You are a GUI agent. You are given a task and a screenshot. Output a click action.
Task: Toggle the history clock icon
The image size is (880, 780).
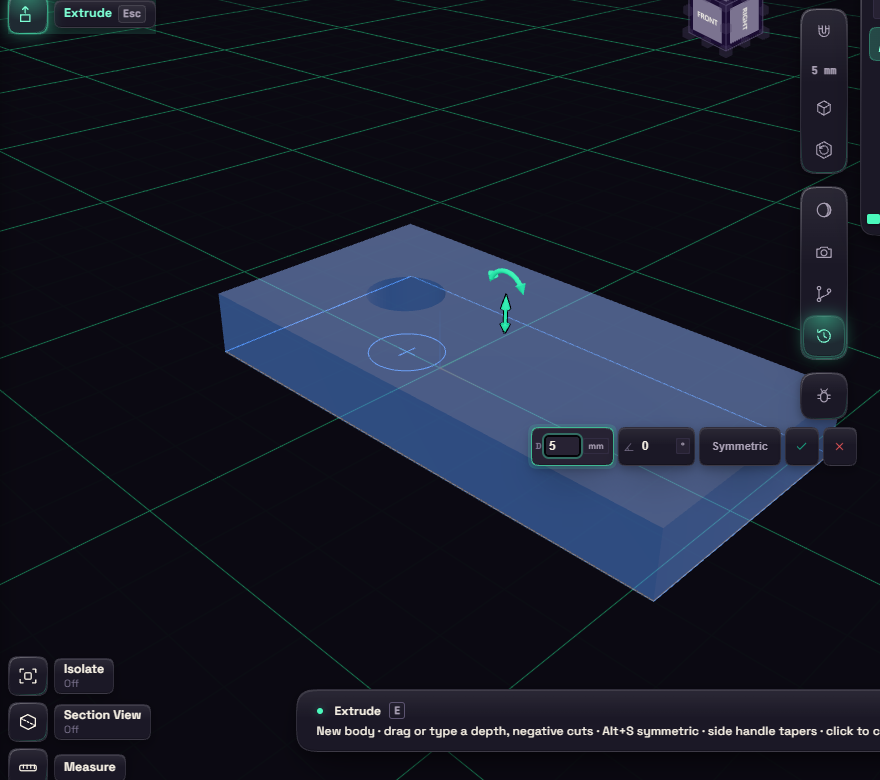click(823, 336)
